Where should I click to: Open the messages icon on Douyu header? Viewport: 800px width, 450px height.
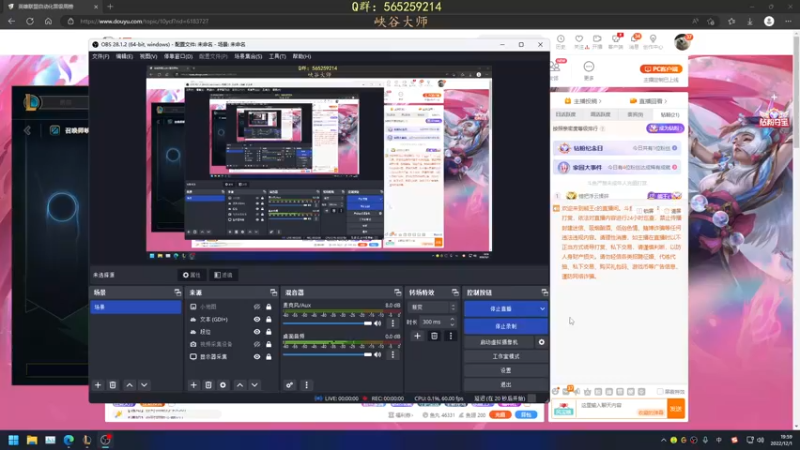point(634,41)
